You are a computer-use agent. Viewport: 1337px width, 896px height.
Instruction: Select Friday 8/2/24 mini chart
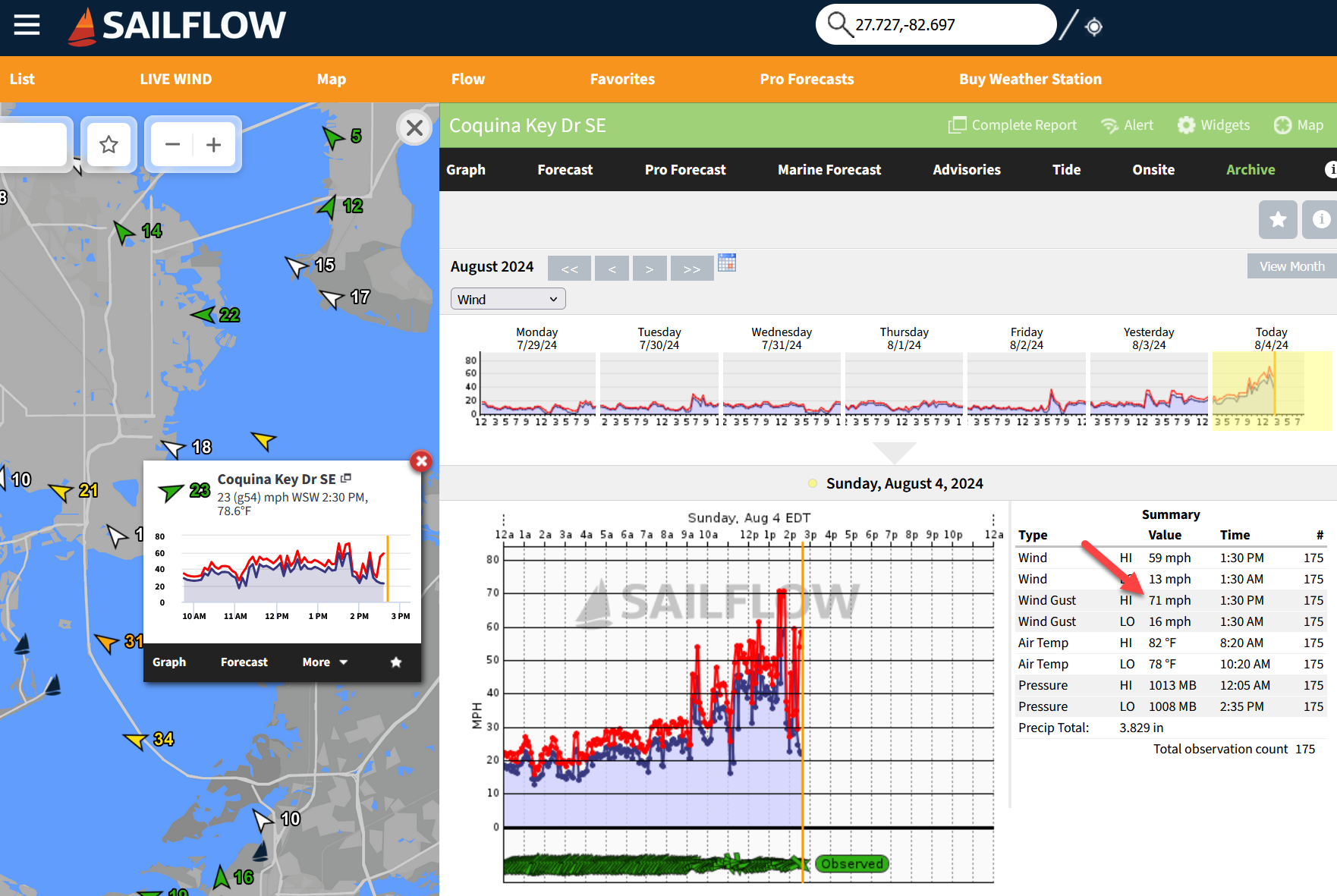tap(1026, 383)
